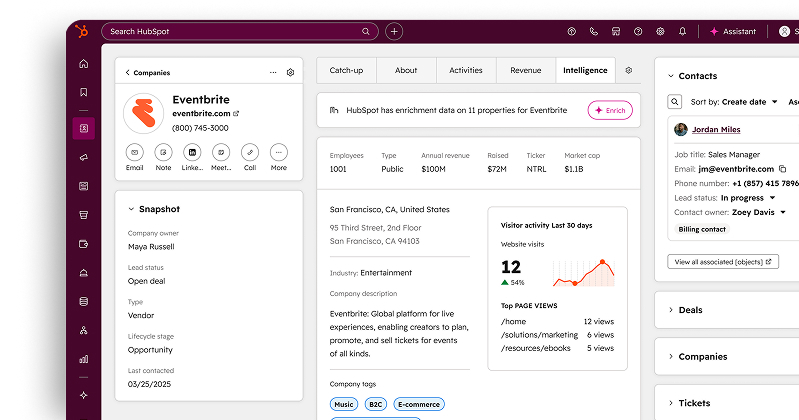Expand the Tickets section

click(x=671, y=403)
